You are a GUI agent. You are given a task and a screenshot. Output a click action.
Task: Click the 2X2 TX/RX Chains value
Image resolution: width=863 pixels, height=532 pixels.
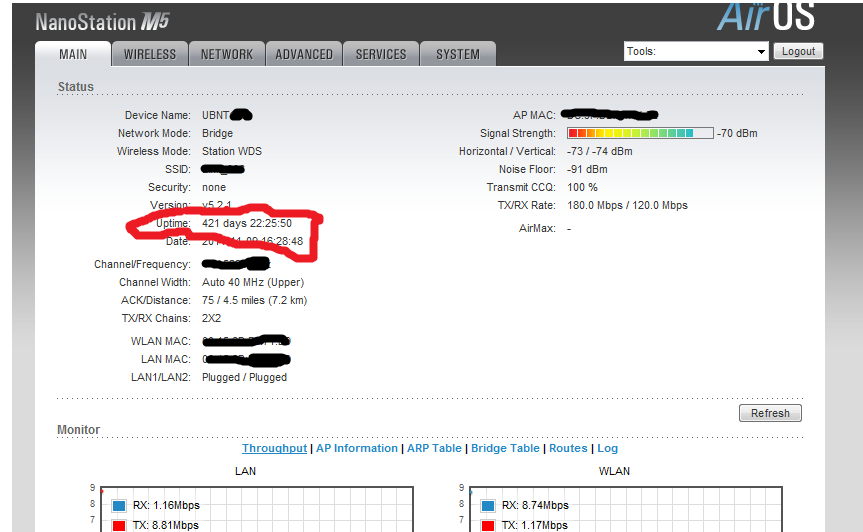click(x=211, y=319)
